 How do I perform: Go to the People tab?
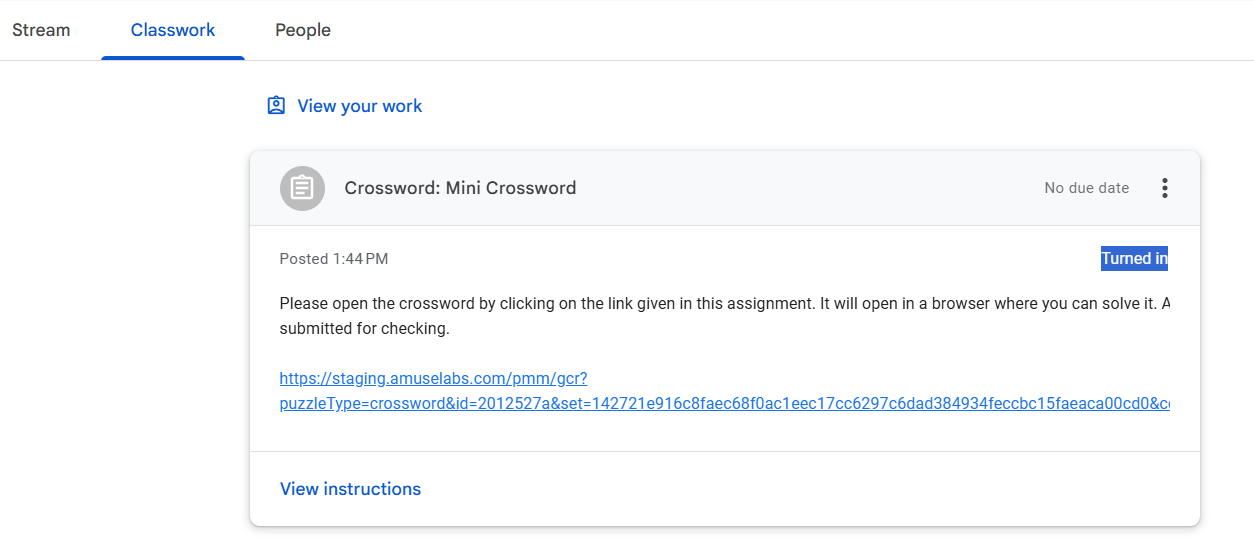pos(303,30)
